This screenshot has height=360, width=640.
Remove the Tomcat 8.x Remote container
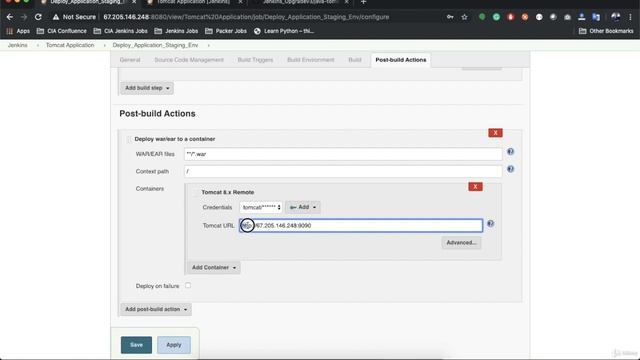[475, 187]
